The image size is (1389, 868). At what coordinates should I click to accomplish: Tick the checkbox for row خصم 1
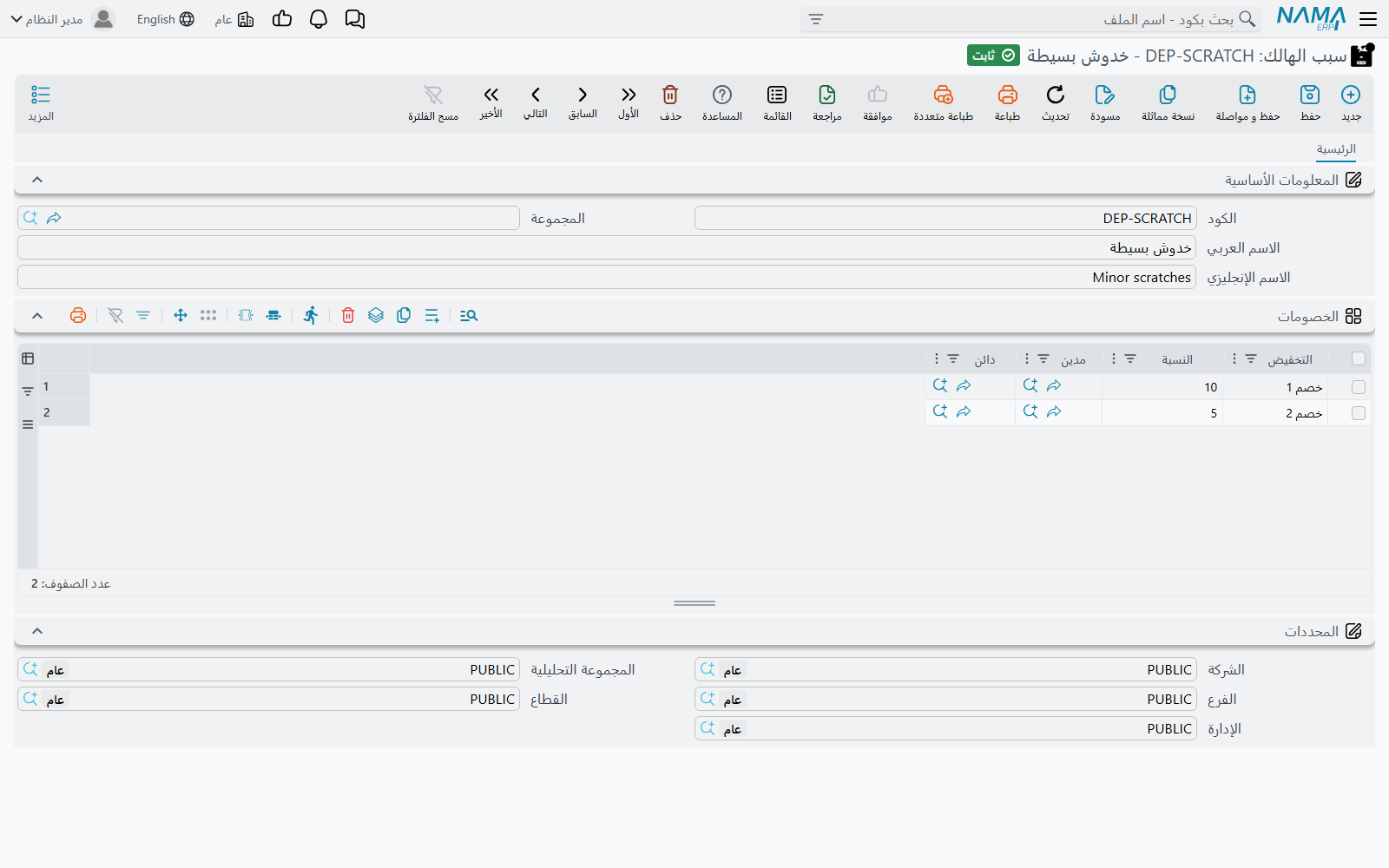pyautogui.click(x=1359, y=387)
